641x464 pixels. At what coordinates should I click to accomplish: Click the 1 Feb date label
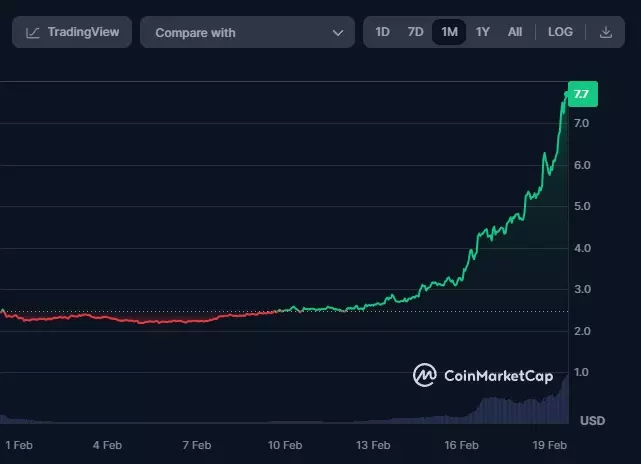21,444
